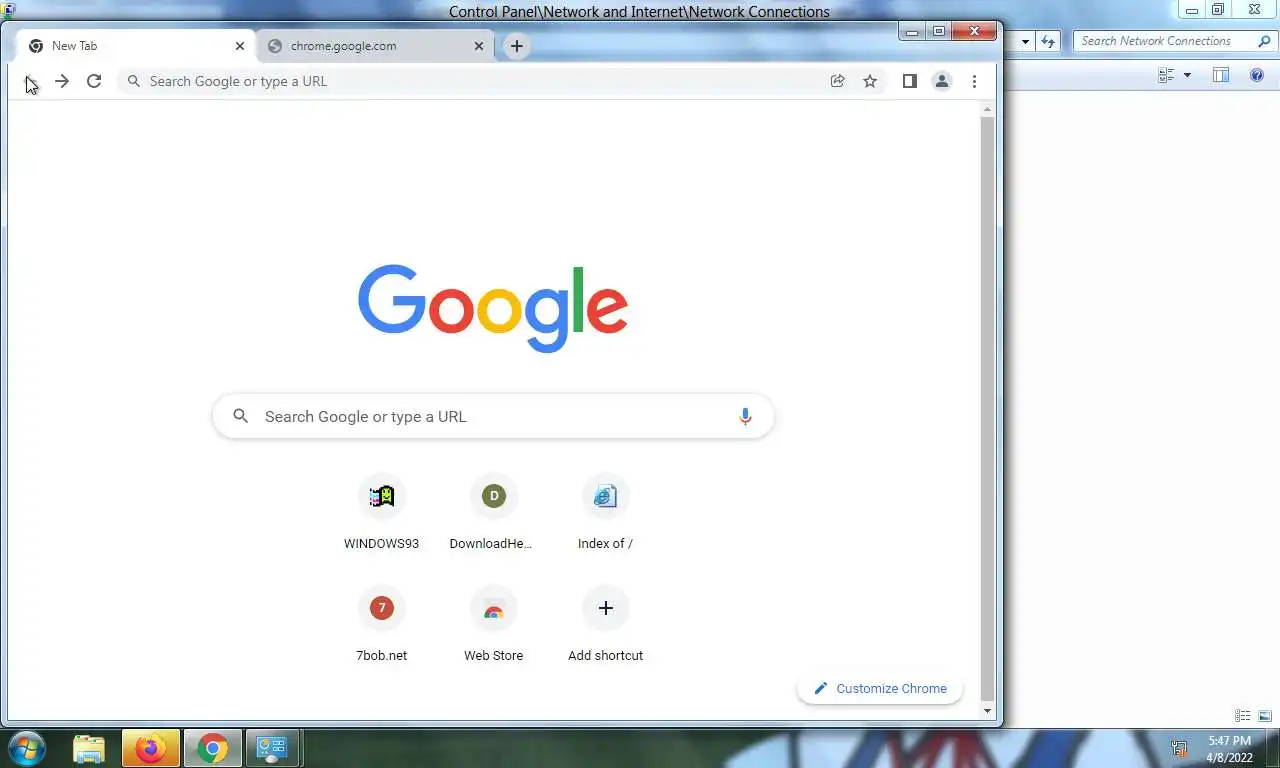Minimize the Chrome window

tap(911, 32)
